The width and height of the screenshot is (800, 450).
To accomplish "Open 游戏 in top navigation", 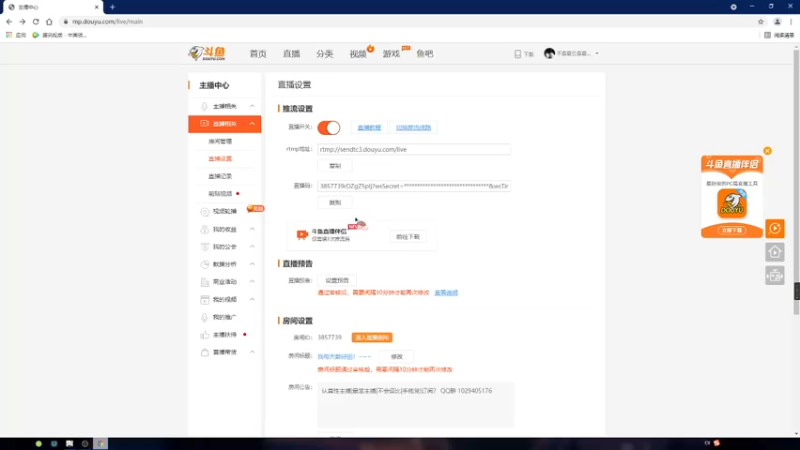I will click(x=391, y=54).
